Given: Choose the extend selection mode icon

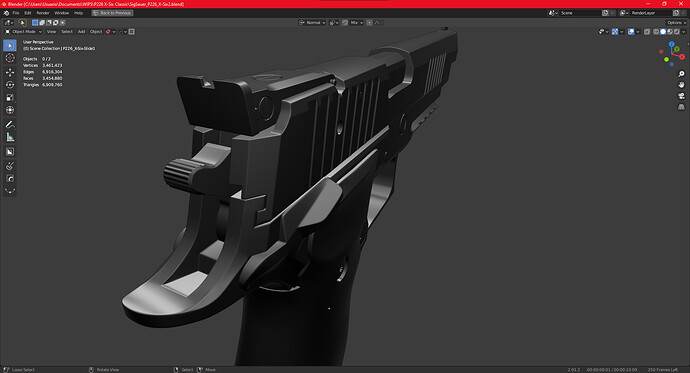Looking at the screenshot, I should pyautogui.click(x=42, y=22).
